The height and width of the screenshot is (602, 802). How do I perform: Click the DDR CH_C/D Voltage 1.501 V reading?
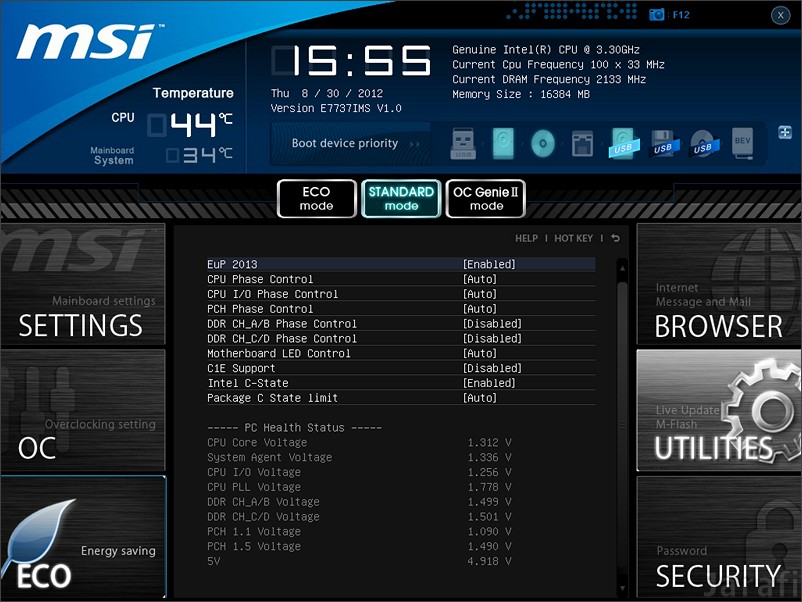(x=489, y=517)
